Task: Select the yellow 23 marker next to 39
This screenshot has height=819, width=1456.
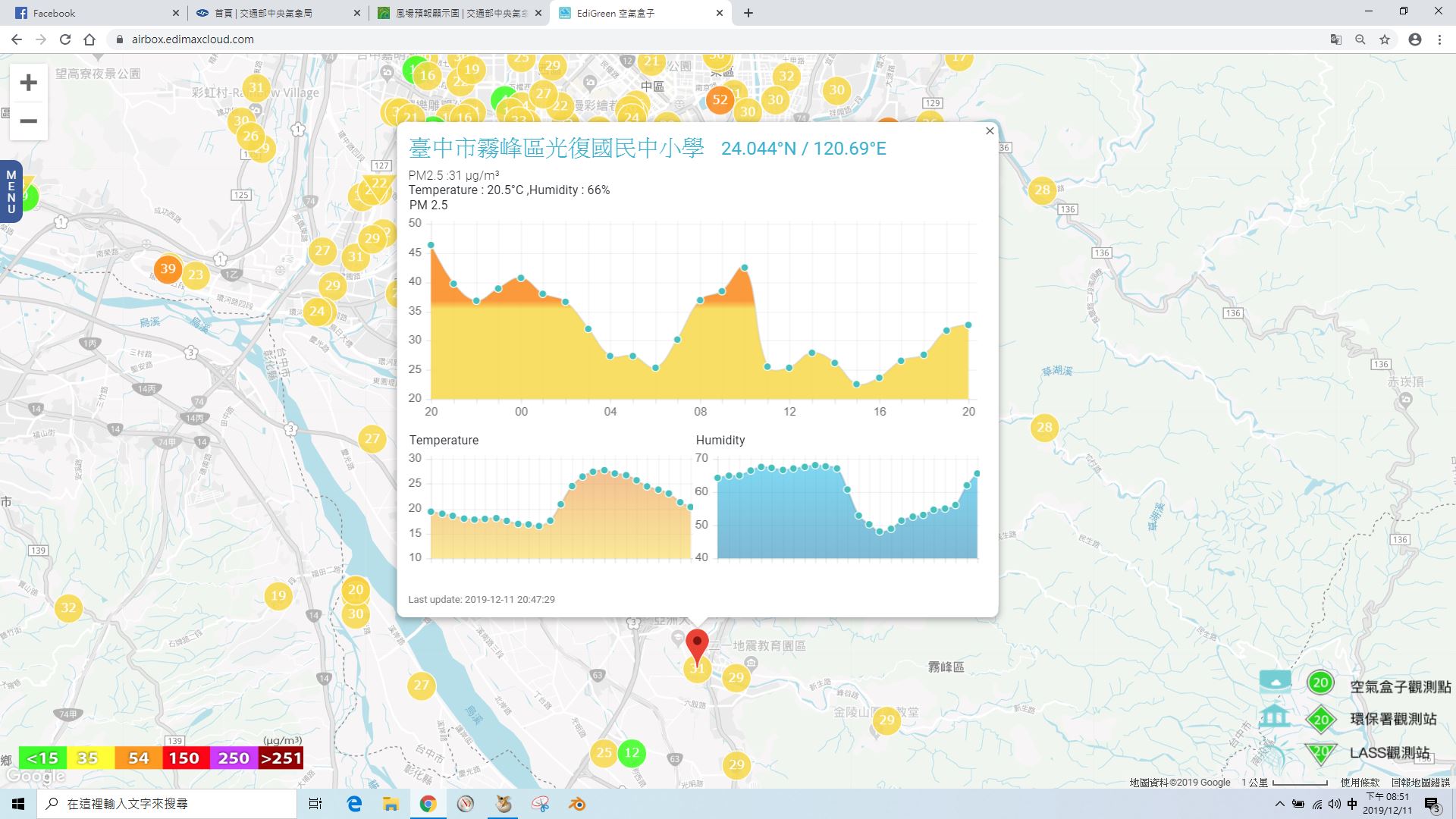Action: 196,275
